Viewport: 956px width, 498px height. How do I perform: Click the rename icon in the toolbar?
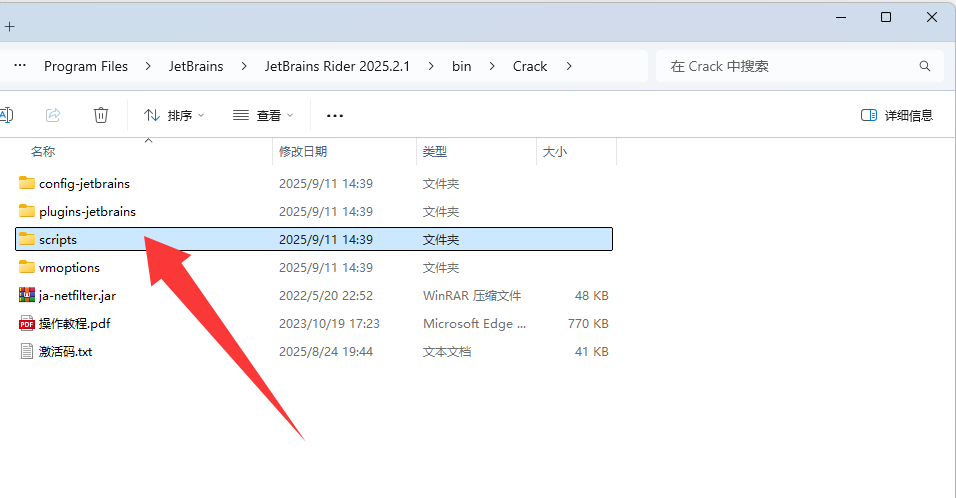(x=6, y=115)
